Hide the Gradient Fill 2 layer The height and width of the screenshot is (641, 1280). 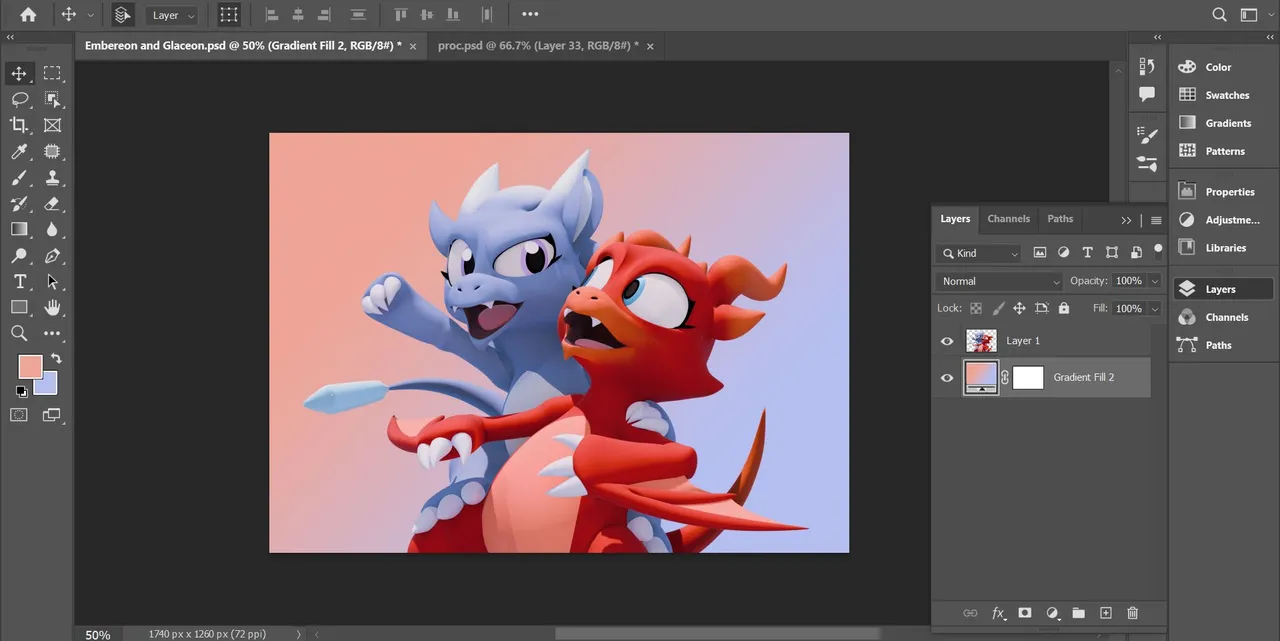coord(947,377)
